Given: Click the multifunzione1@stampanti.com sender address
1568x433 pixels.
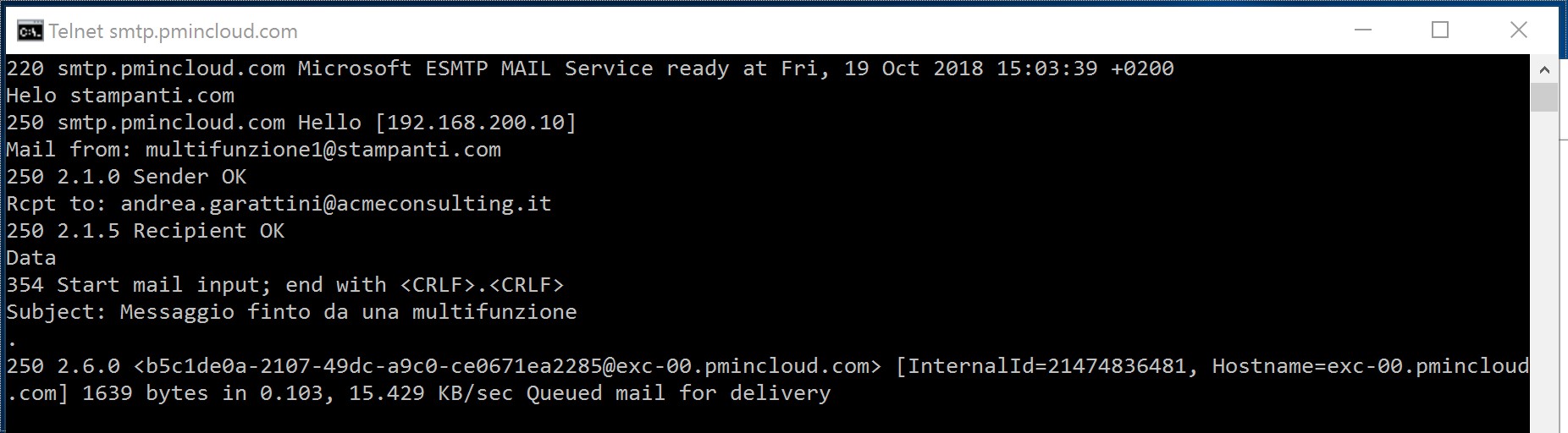Looking at the screenshot, I should click(x=323, y=150).
